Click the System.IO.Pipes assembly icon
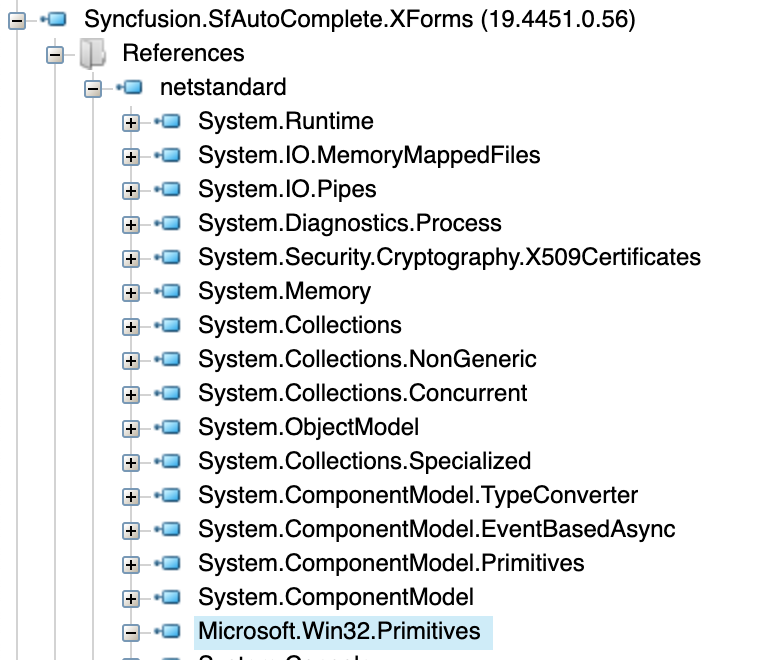Screen dimensions: 776x660 [168, 189]
